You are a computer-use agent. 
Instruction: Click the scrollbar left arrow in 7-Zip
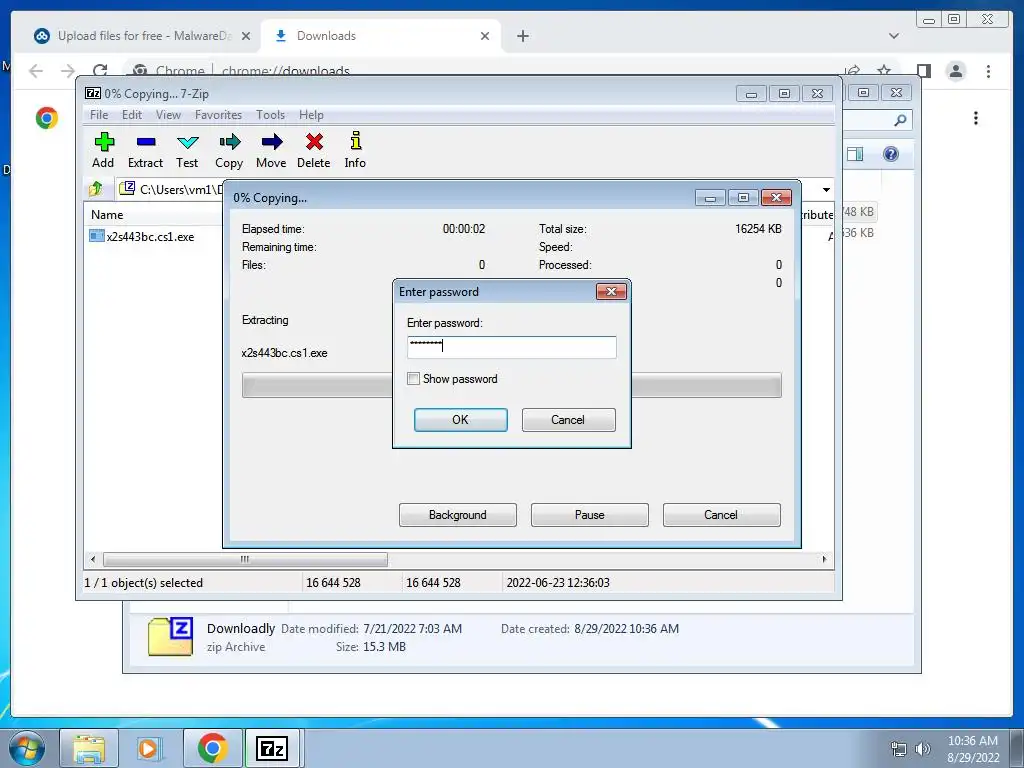click(x=93, y=560)
